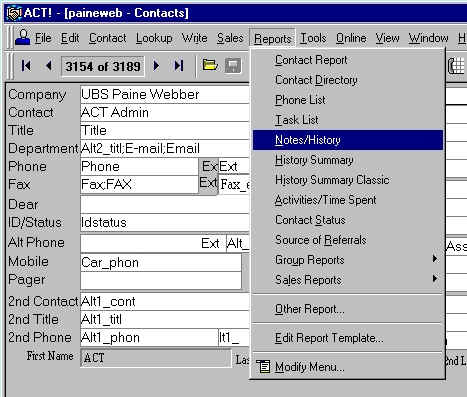The image size is (467, 397).
Task: Click the Title input field
Action: pos(165,131)
